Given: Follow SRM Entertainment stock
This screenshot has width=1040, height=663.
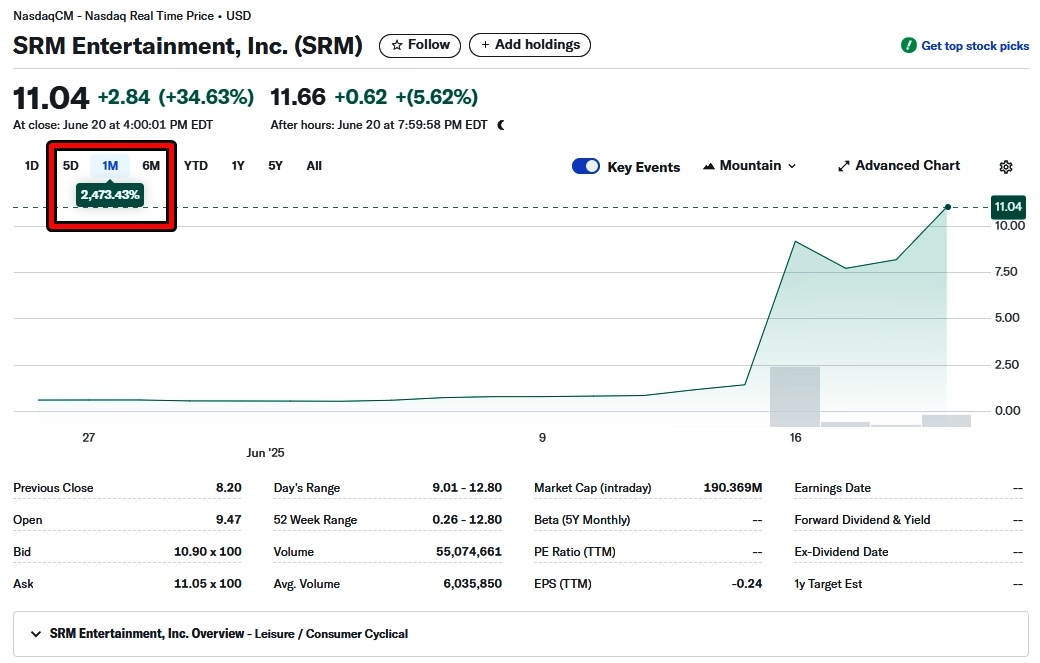Looking at the screenshot, I should tap(420, 45).
